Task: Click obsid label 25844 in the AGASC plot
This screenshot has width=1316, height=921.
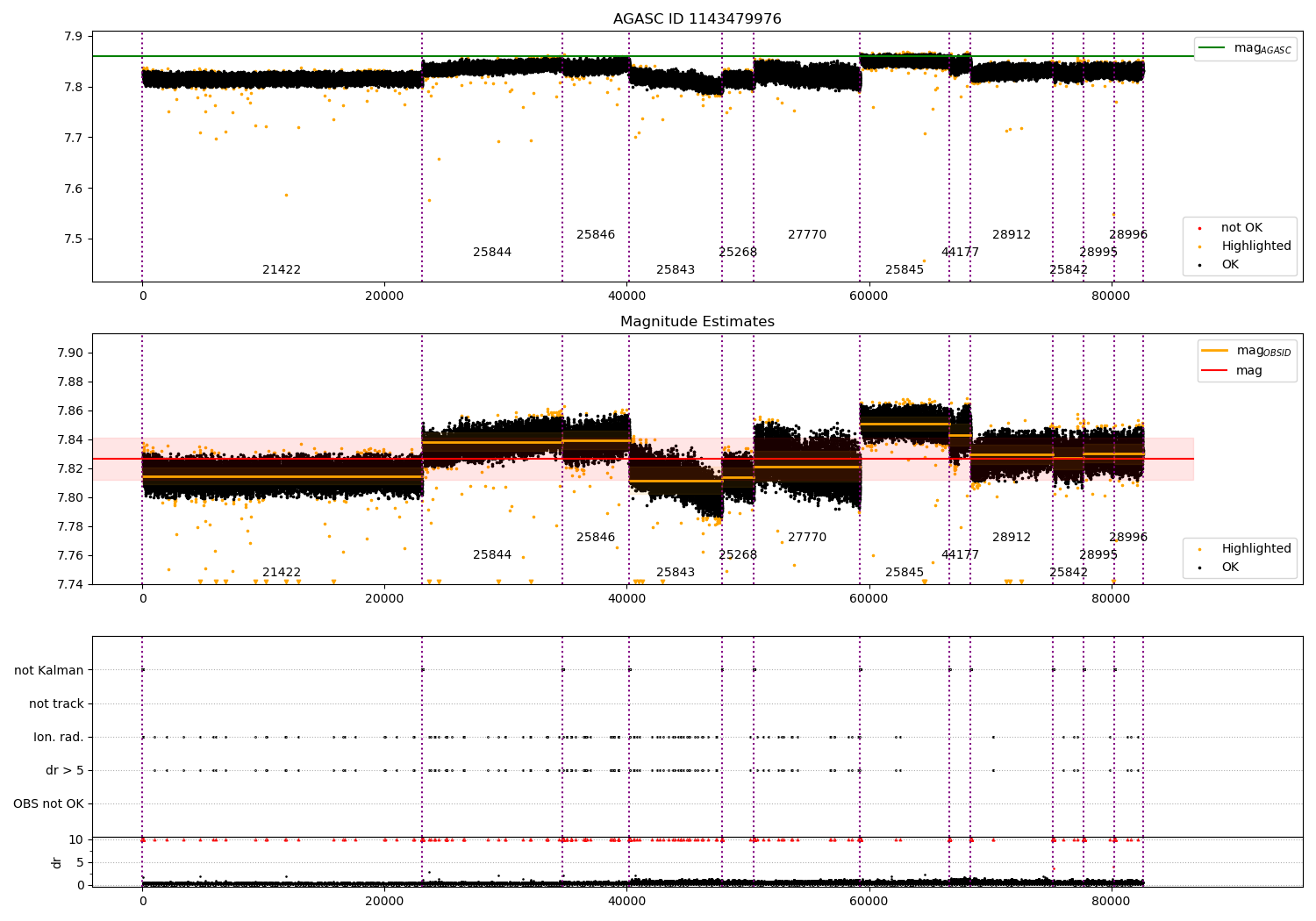Action: tap(492, 253)
